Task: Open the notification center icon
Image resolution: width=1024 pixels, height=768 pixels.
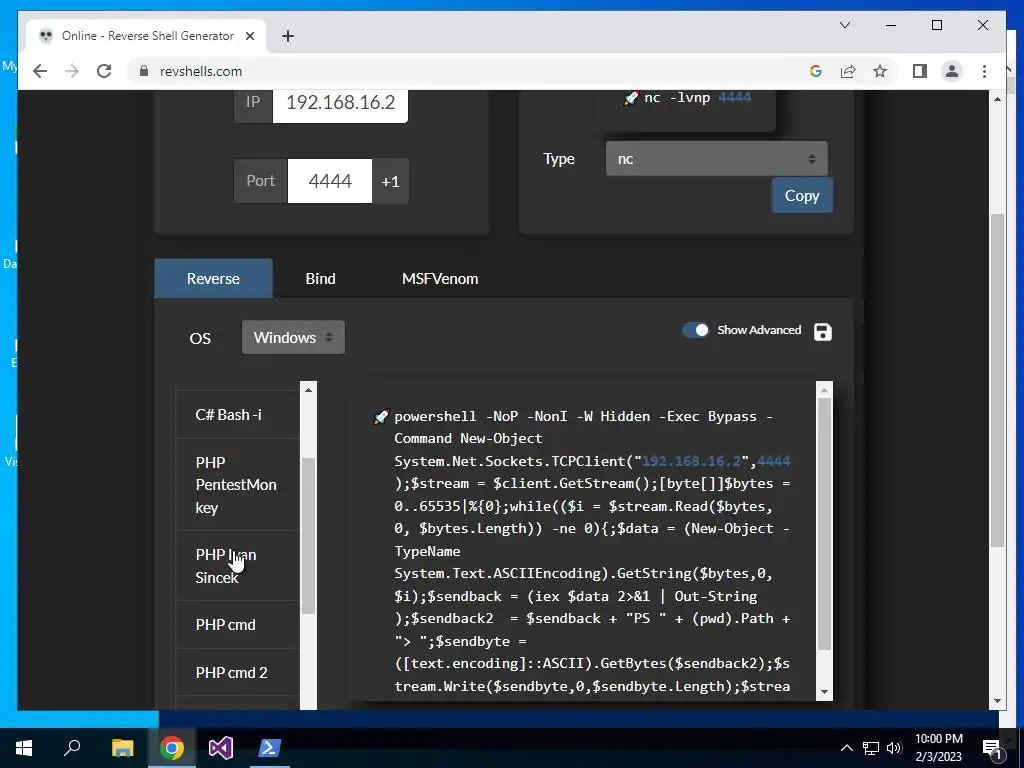Action: [991, 748]
